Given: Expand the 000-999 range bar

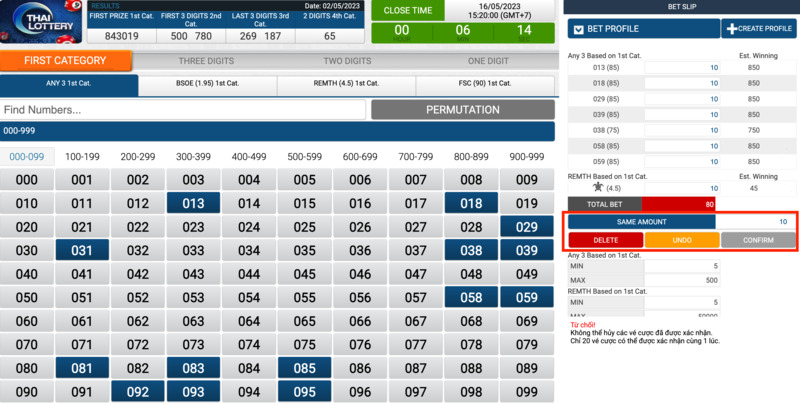Looking at the screenshot, I should pyautogui.click(x=277, y=131).
